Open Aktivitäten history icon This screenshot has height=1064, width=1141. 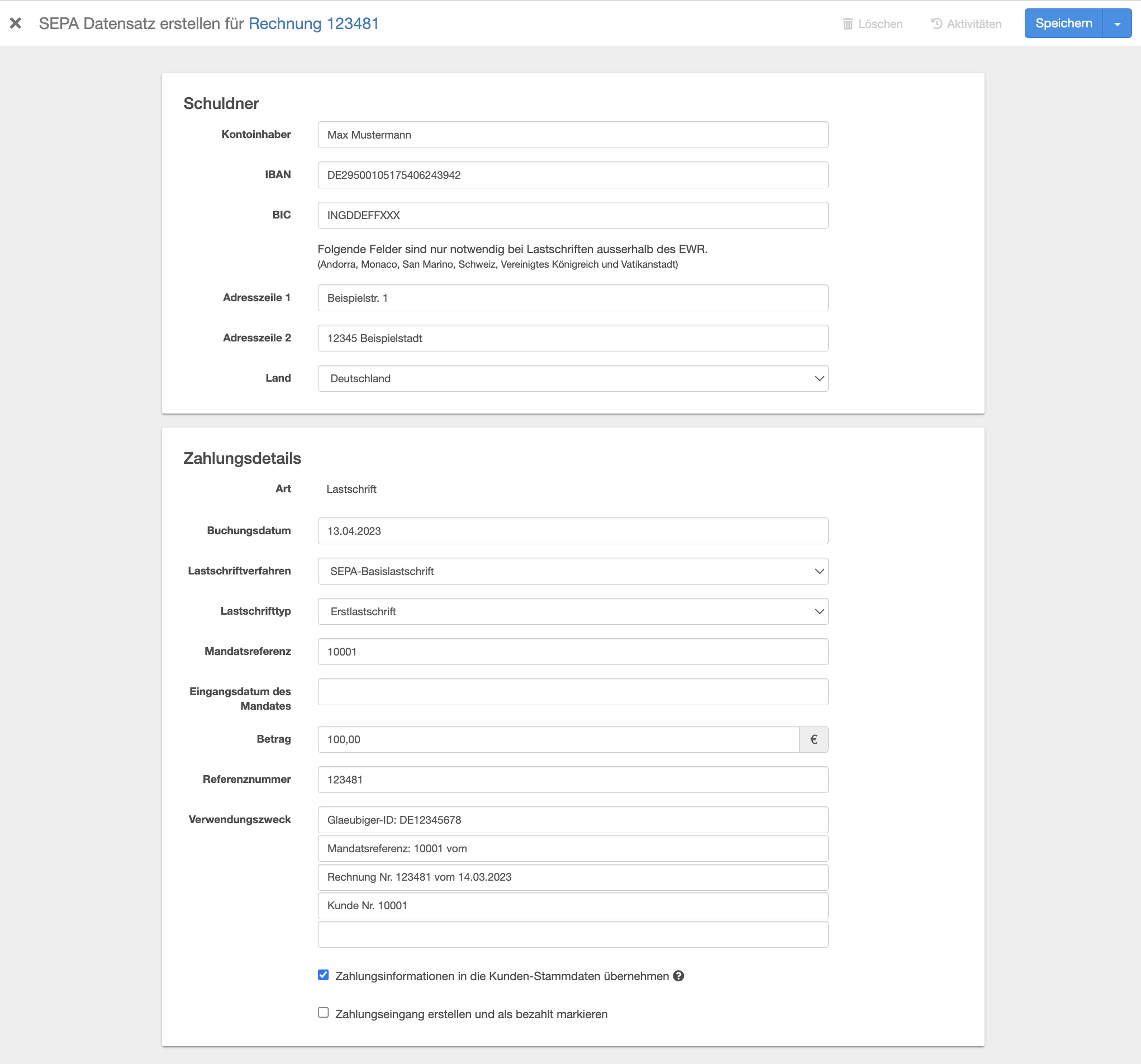[936, 24]
